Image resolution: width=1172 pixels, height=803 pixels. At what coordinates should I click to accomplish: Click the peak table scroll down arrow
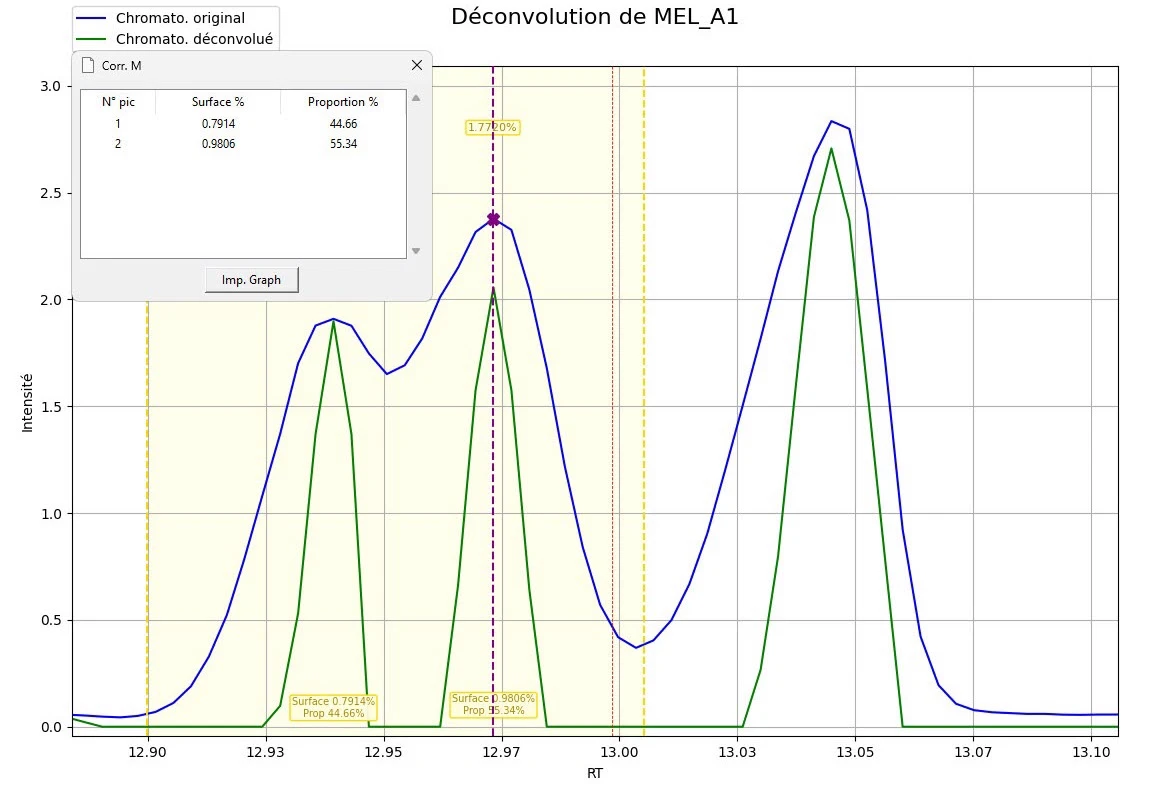(x=416, y=251)
